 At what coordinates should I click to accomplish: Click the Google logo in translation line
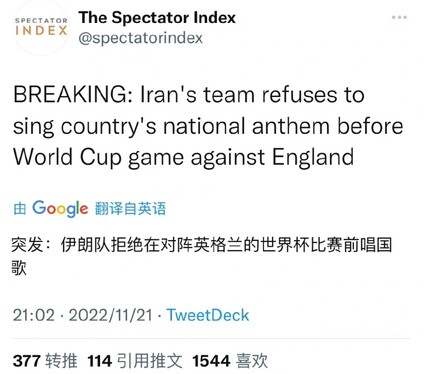60,209
